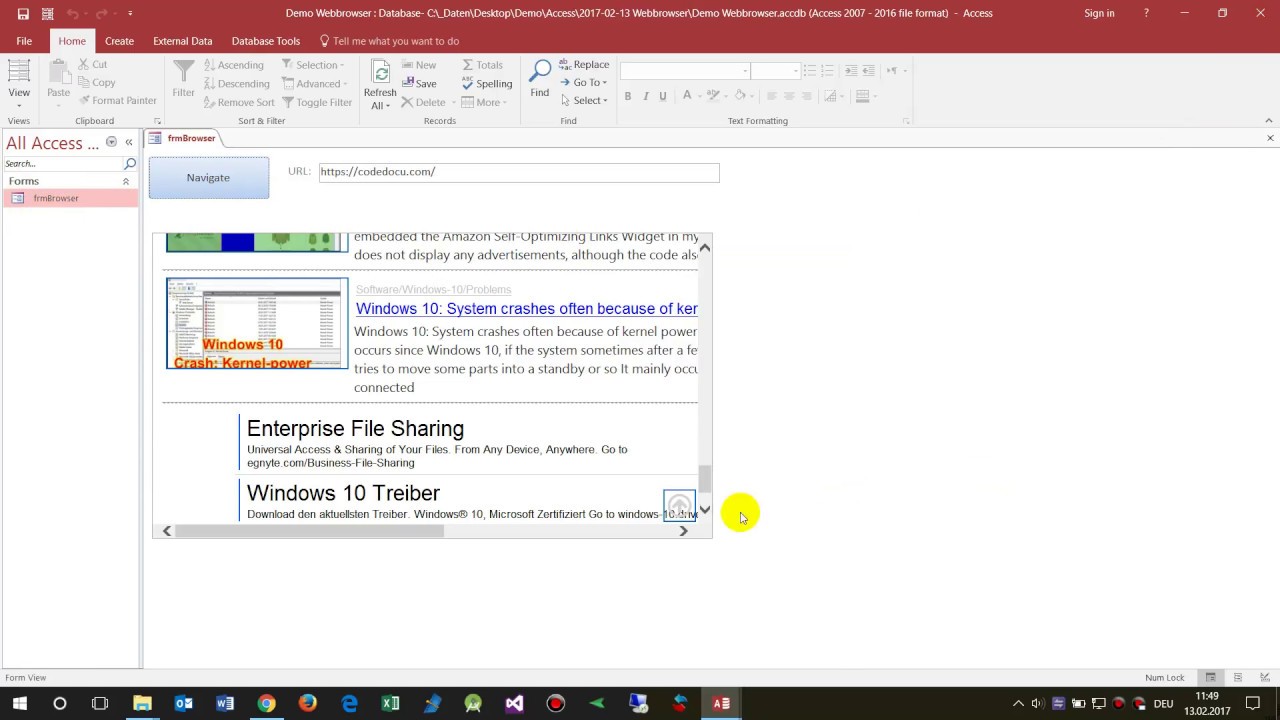
Task: Click the scroll-to-top arrow button in browser
Action: [x=679, y=506]
